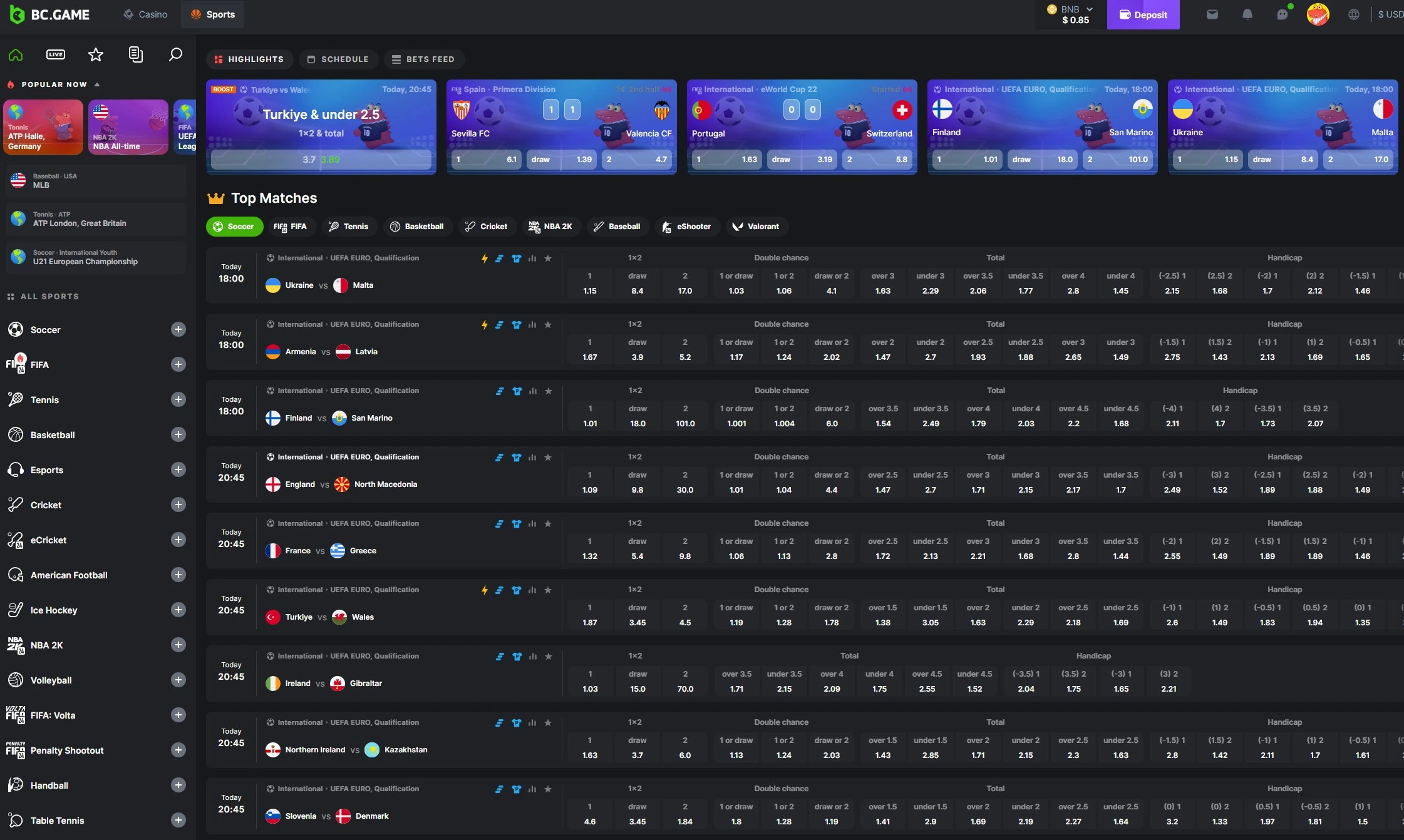Image resolution: width=1404 pixels, height=840 pixels.
Task: Pick Denmark win odds 1.84
Action: pos(685,814)
